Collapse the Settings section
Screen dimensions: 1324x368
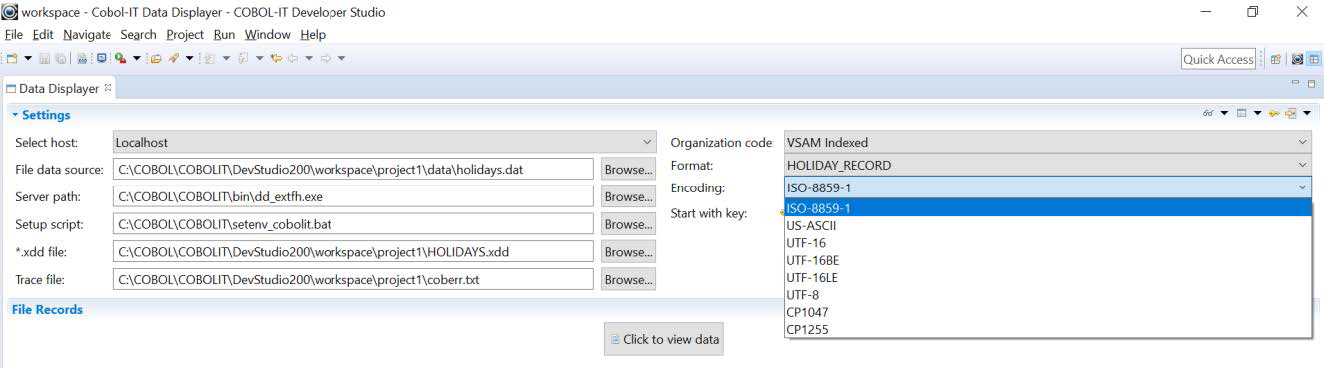point(15,115)
